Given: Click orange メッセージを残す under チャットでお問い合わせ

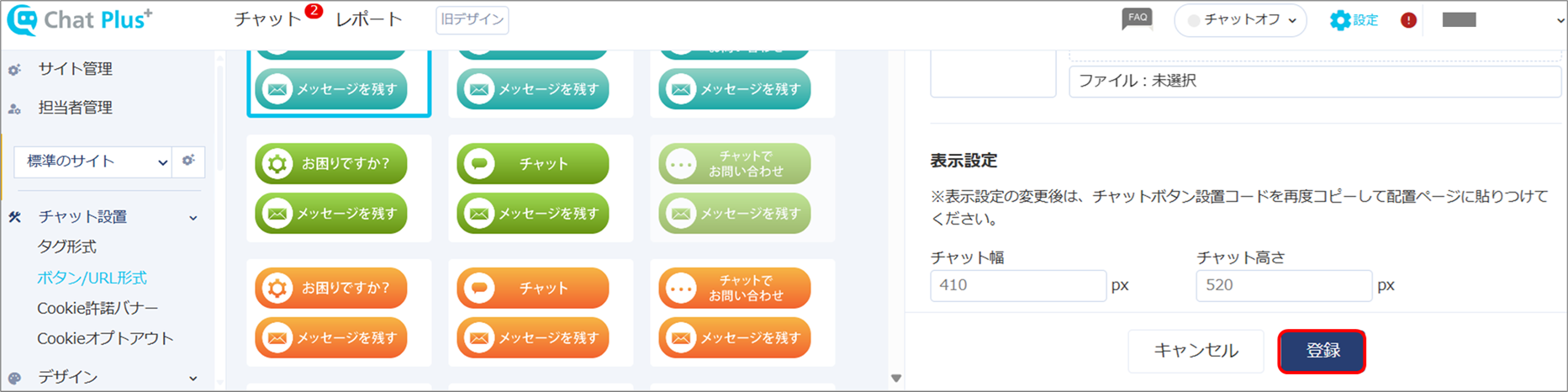Looking at the screenshot, I should coord(735,338).
